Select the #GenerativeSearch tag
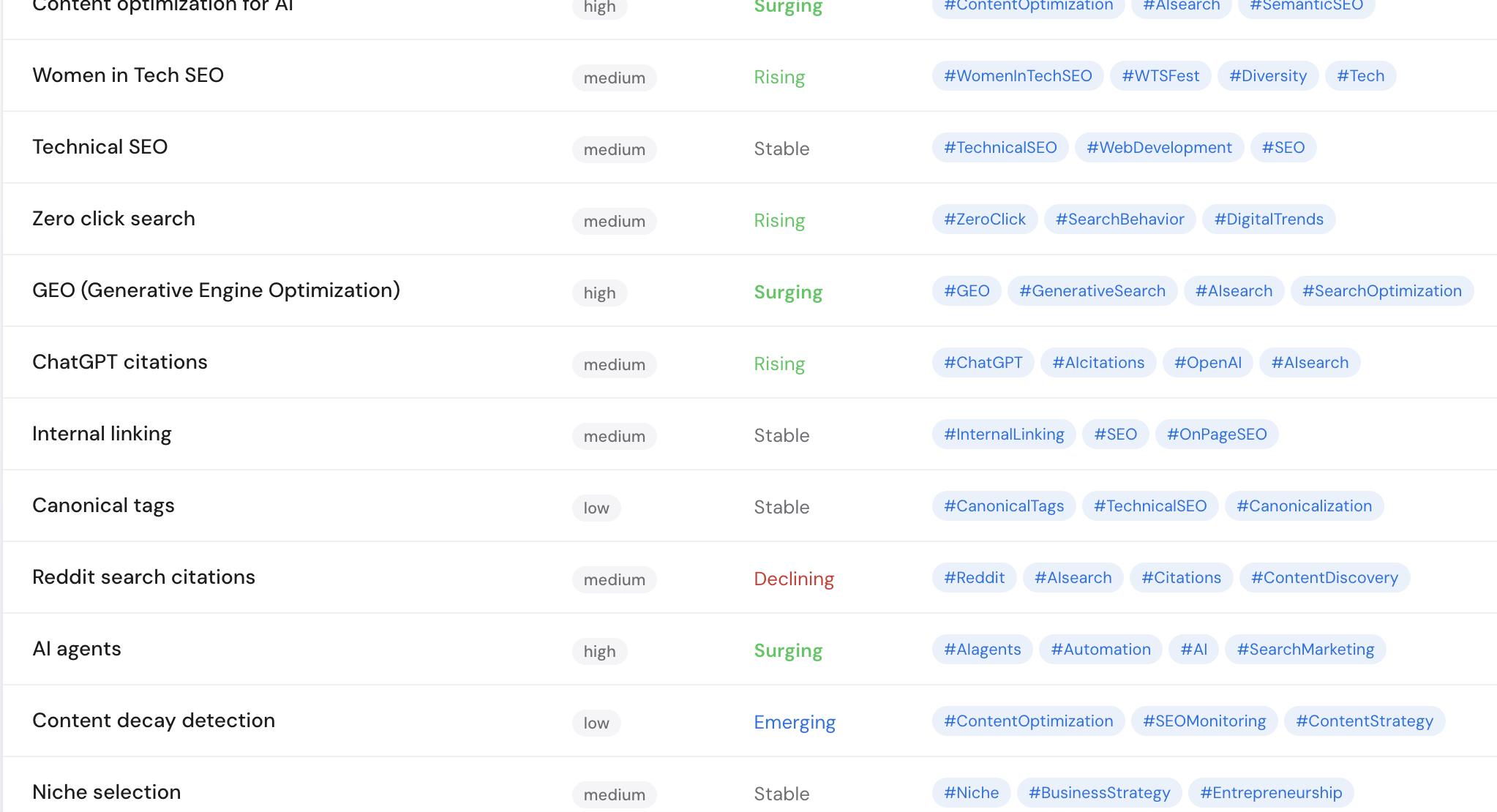Viewport: 1497px width, 812px height. (1092, 290)
